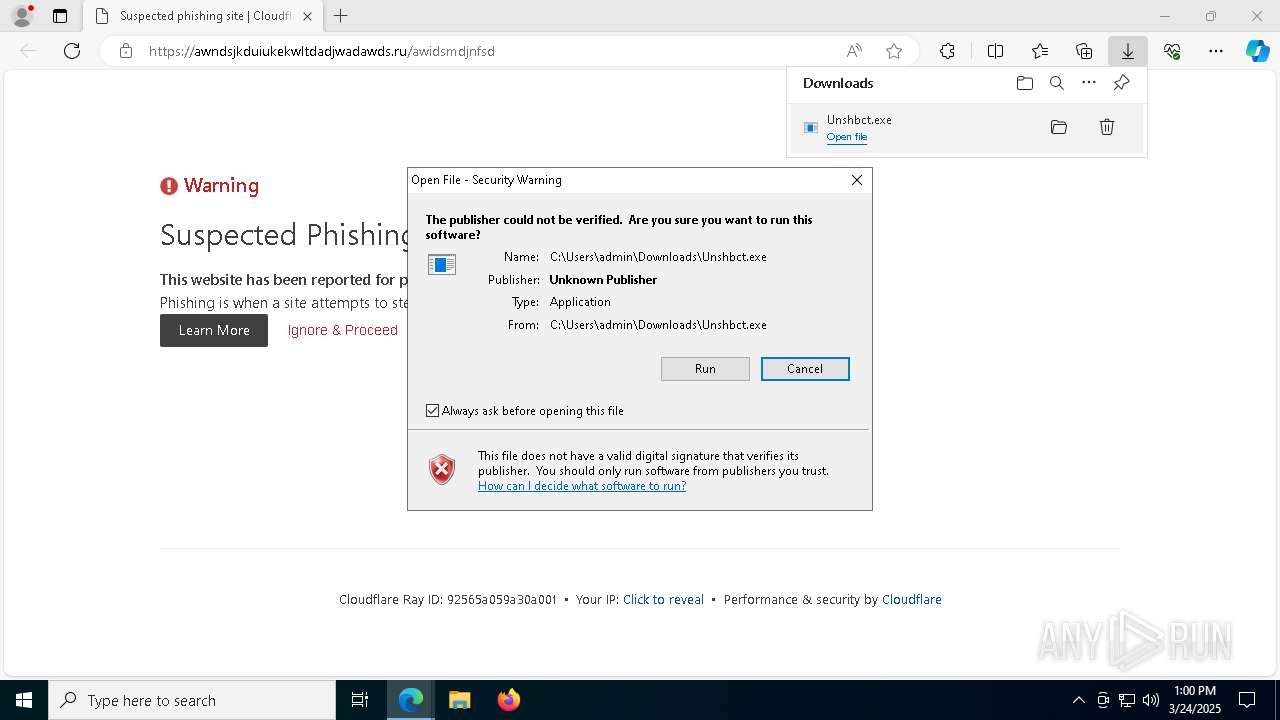Image resolution: width=1280 pixels, height=720 pixels.
Task: Switch to Edge in the taskbar
Action: tap(411, 700)
